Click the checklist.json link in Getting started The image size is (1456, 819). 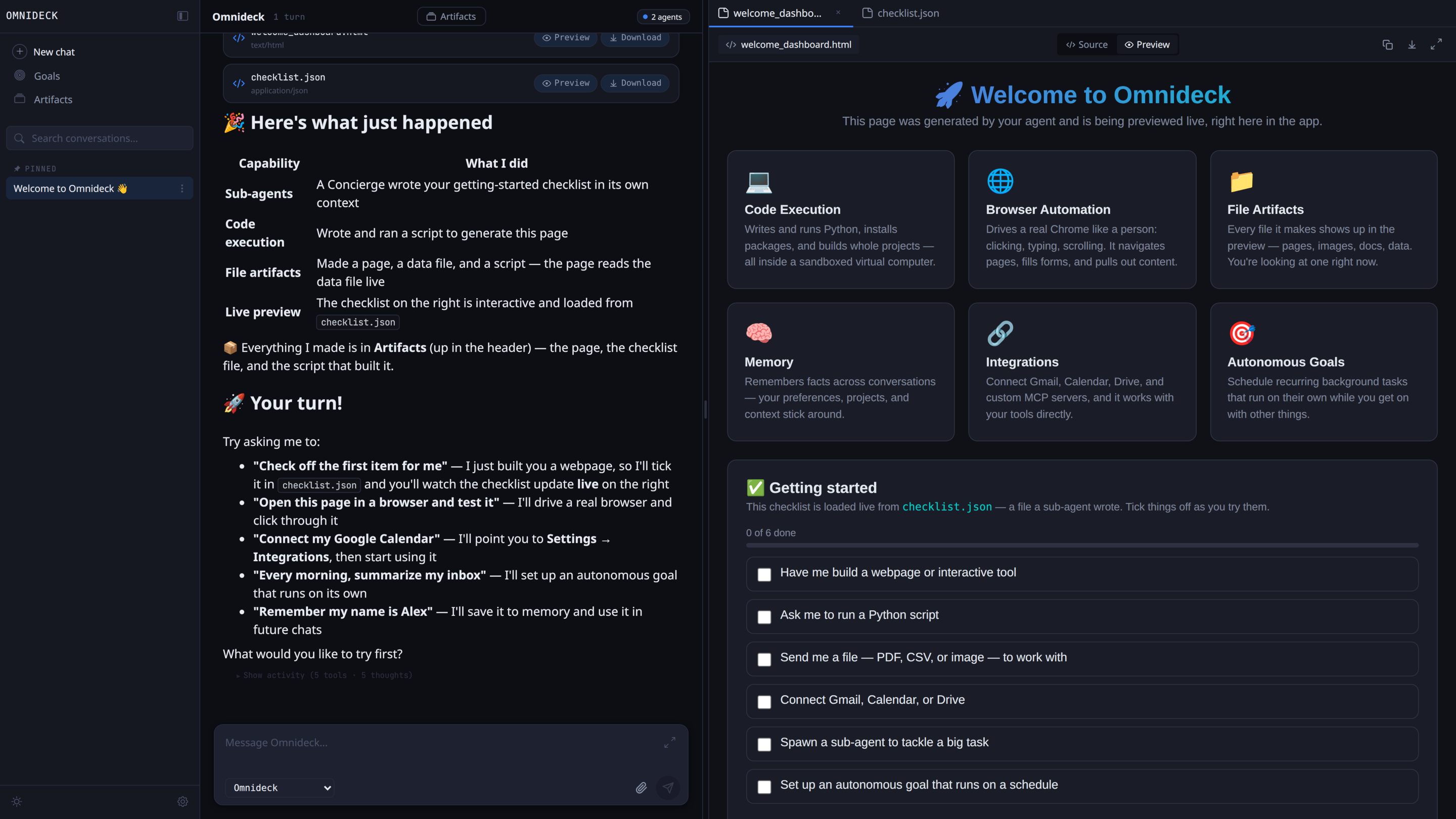click(947, 507)
